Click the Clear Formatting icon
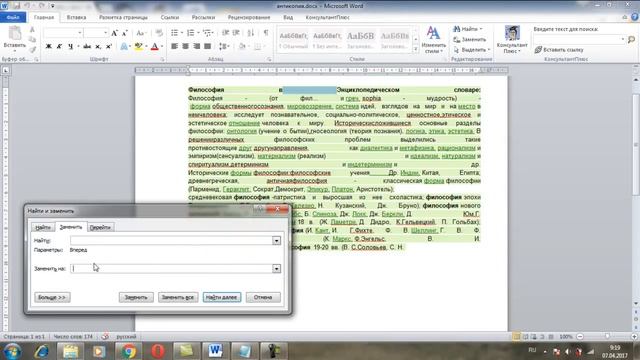This screenshot has width=640, height=360. point(159,33)
